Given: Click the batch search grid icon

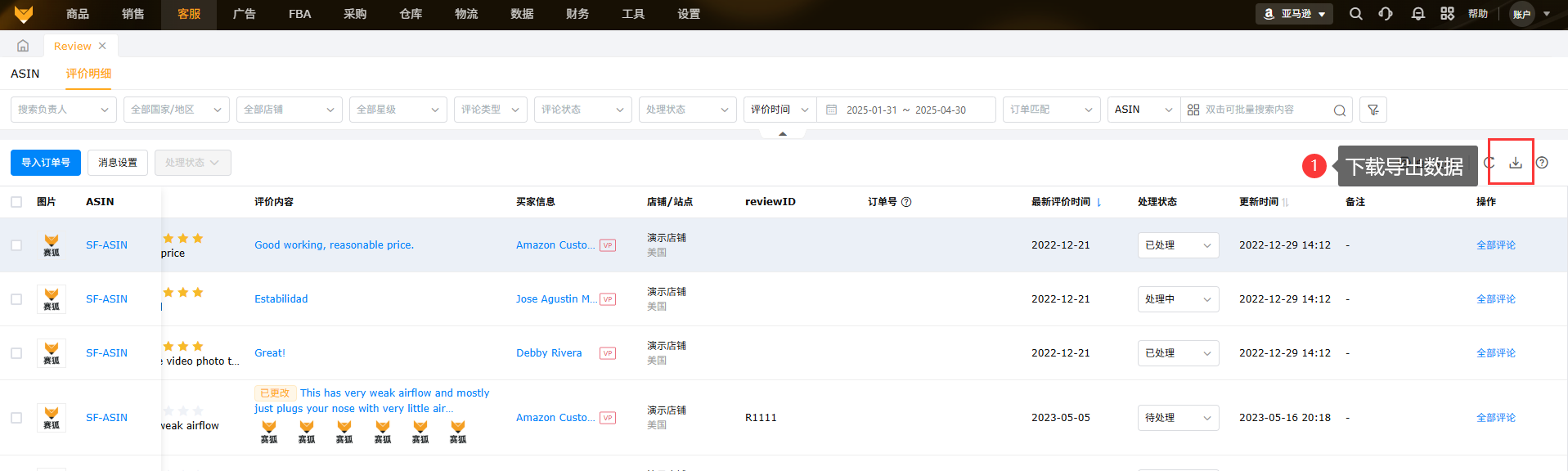Looking at the screenshot, I should pyautogui.click(x=1193, y=110).
